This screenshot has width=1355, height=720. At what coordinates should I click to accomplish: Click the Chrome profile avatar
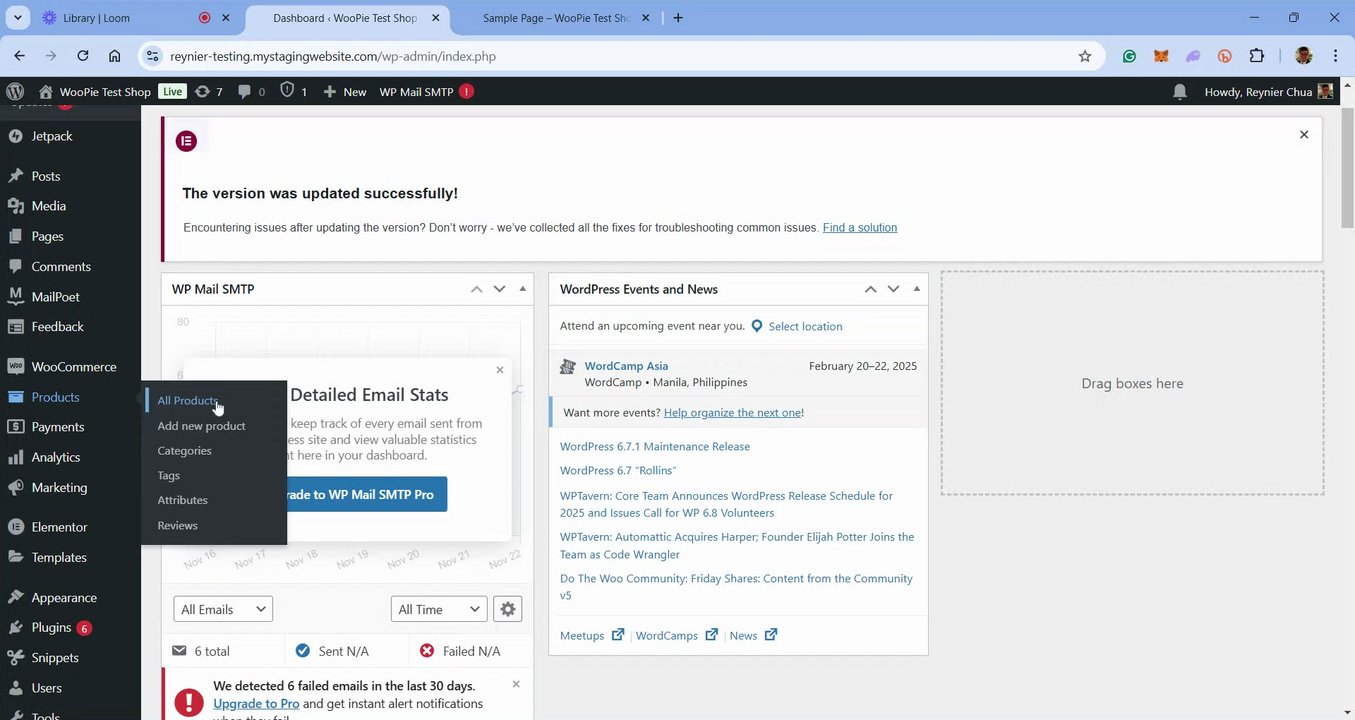point(1303,56)
